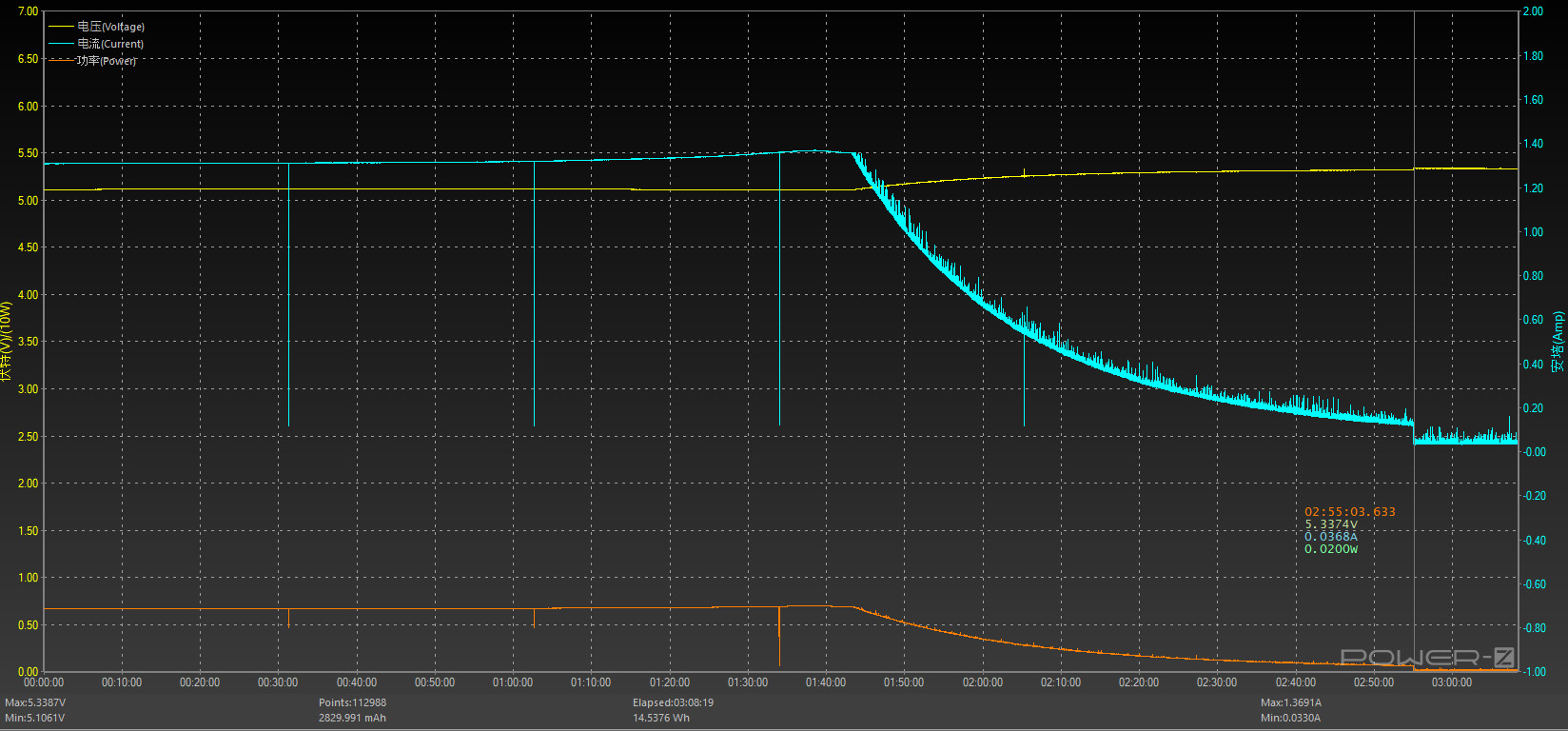Click the Max:1.3691A current statistic

[1291, 702]
